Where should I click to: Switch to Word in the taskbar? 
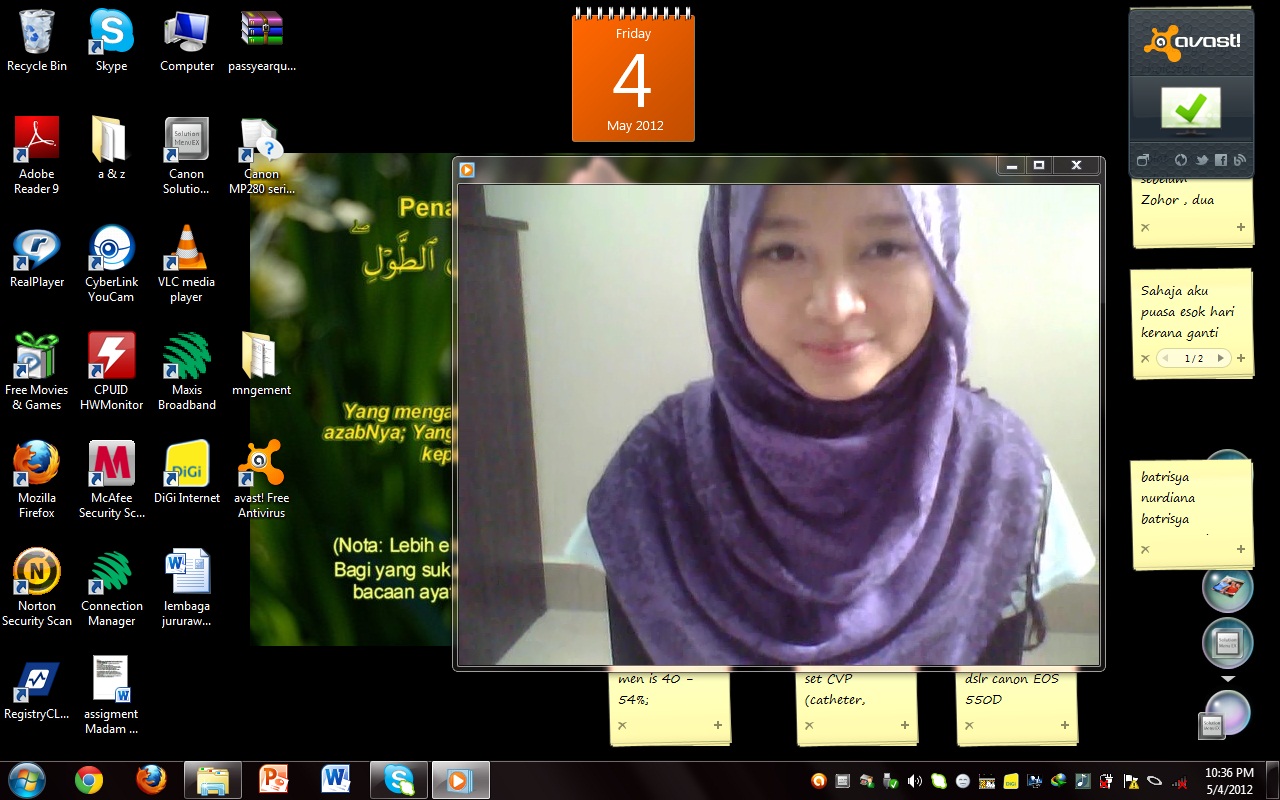coord(336,780)
